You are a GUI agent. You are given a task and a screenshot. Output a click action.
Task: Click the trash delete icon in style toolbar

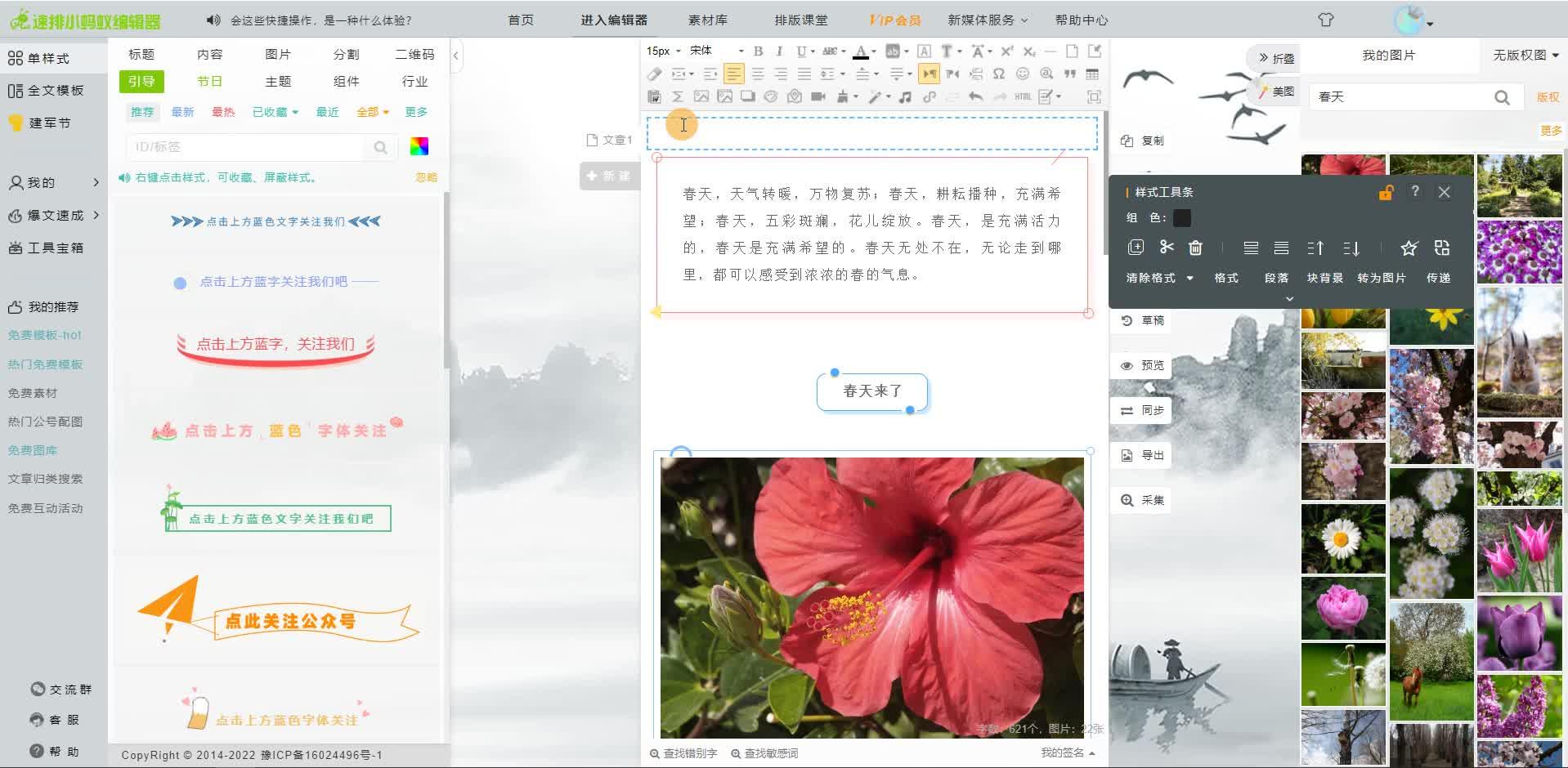1195,248
